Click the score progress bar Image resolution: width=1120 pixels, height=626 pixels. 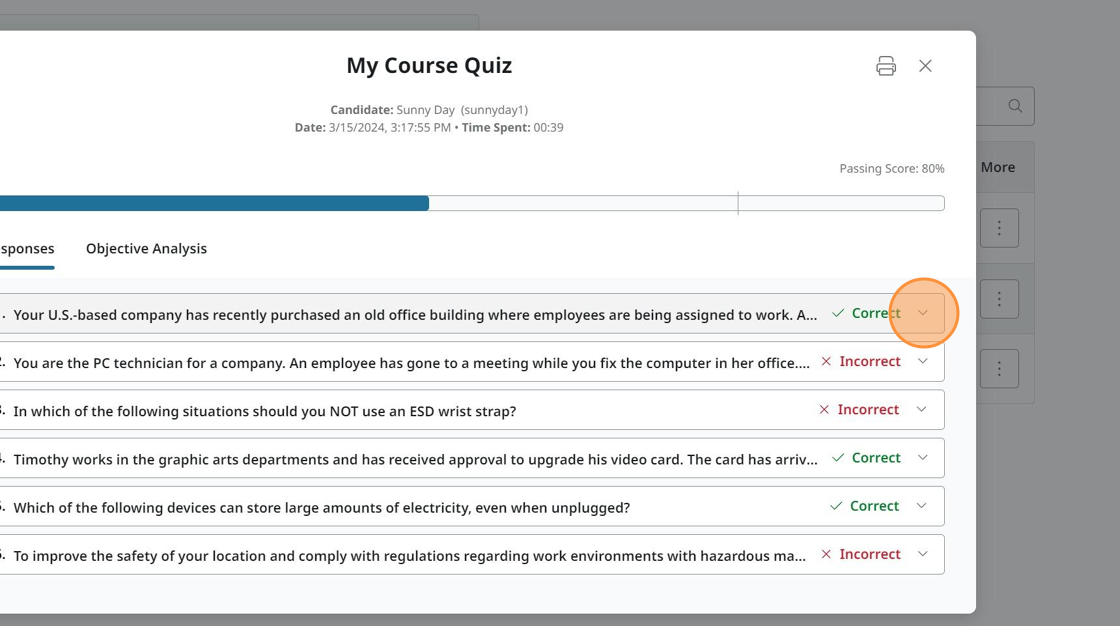click(x=470, y=203)
